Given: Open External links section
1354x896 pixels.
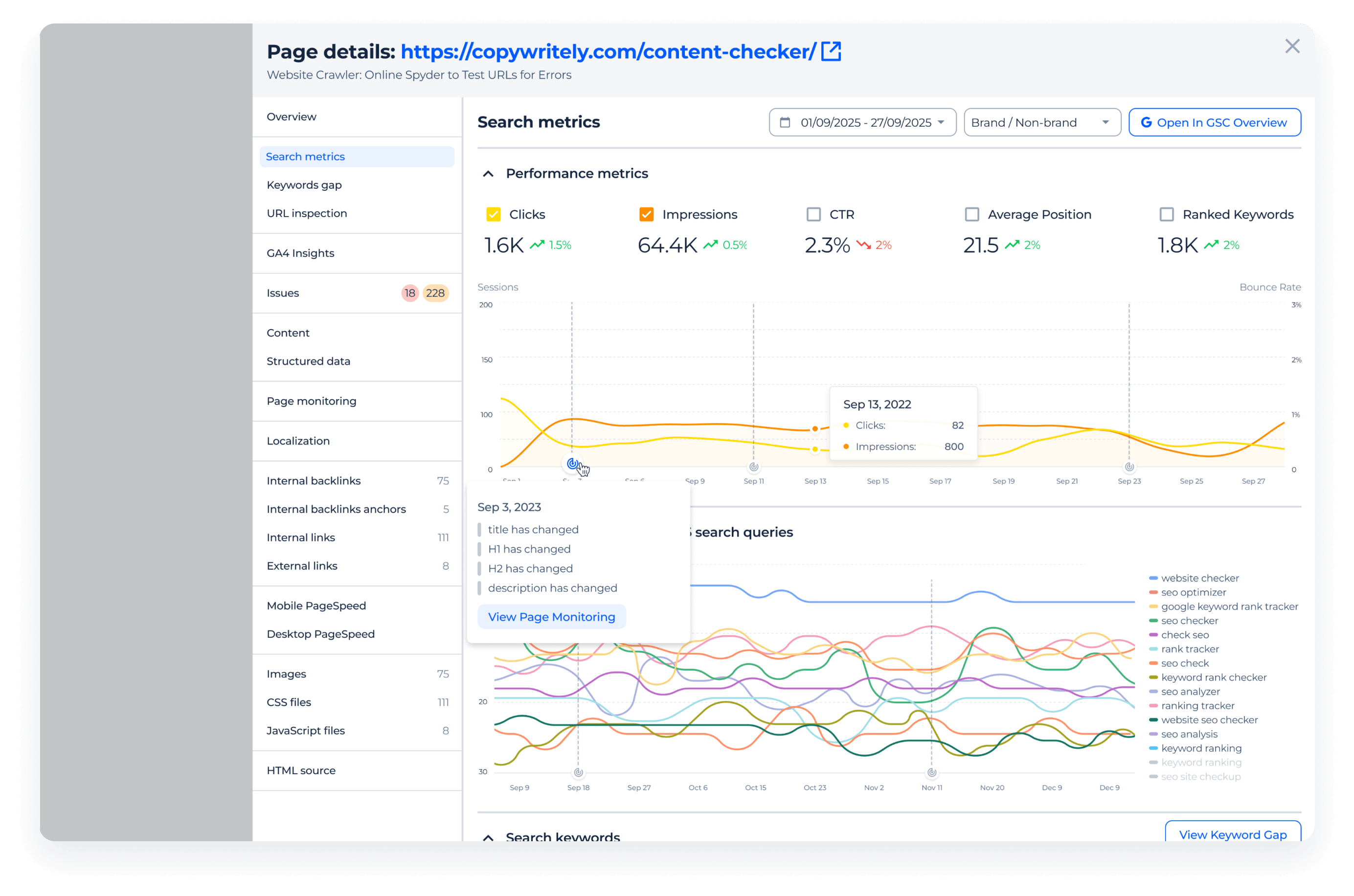Looking at the screenshot, I should 357,566.
